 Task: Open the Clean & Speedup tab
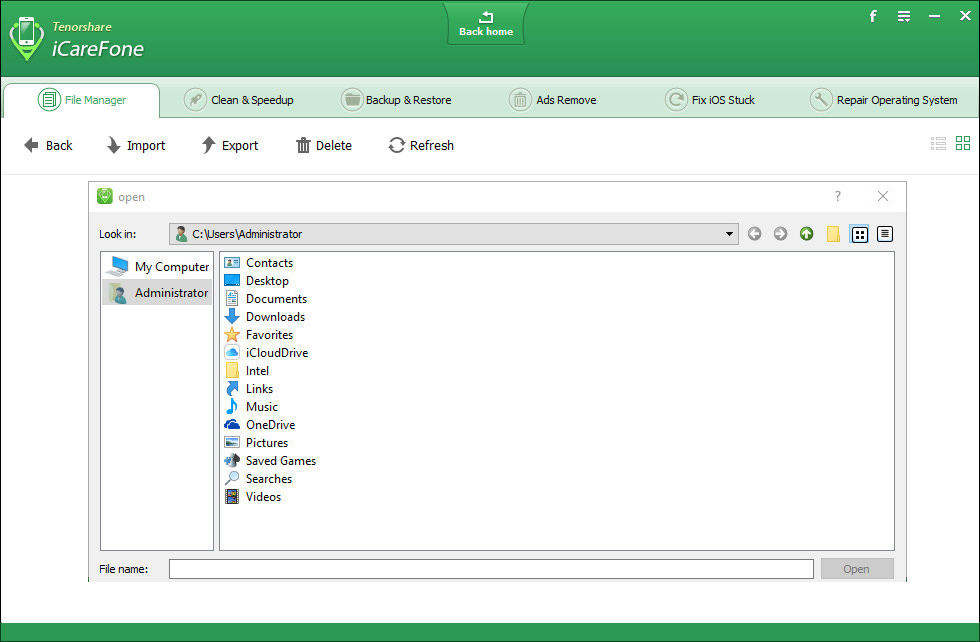239,100
